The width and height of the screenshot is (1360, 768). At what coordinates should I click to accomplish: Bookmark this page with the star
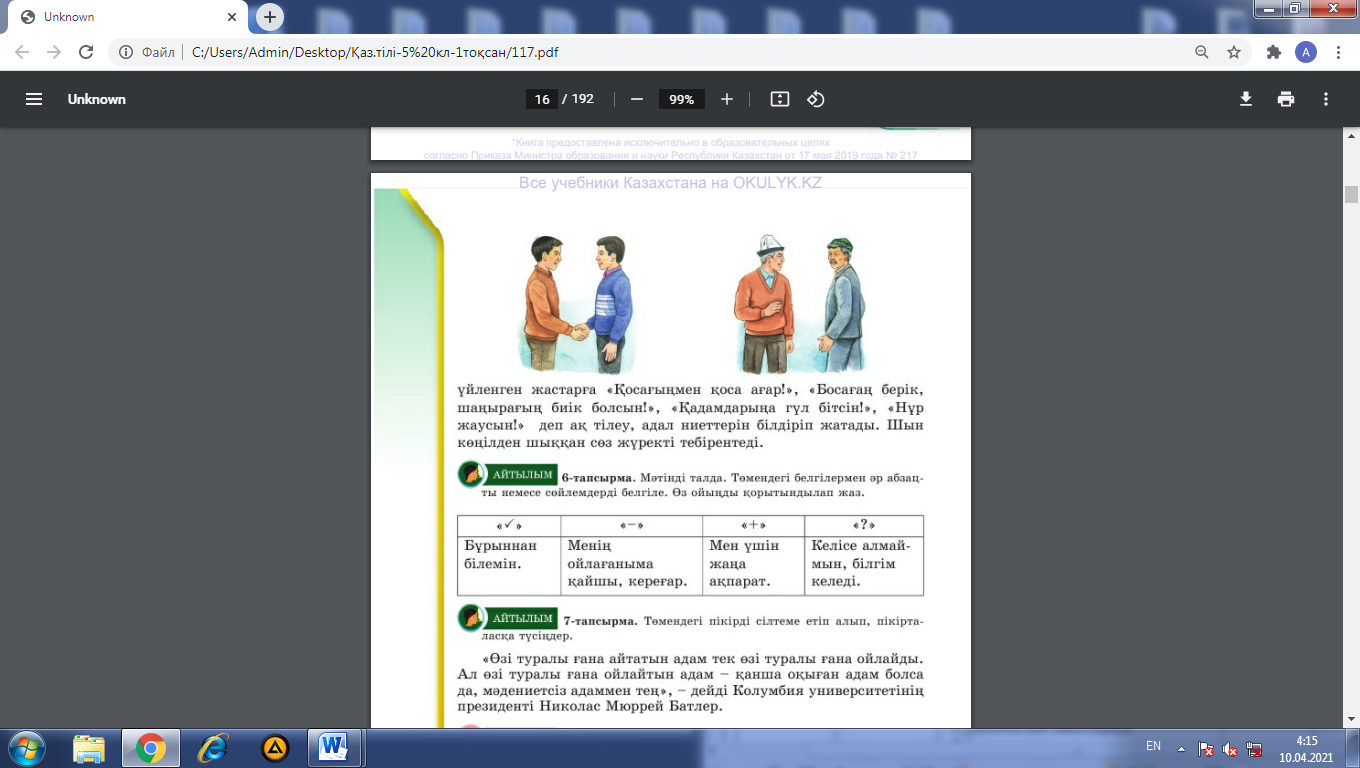click(x=1234, y=52)
